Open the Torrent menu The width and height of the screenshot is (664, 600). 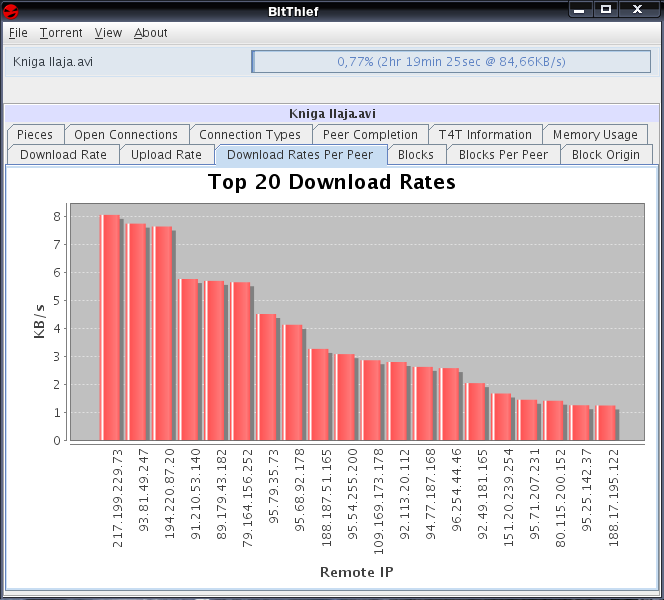pyautogui.click(x=61, y=33)
